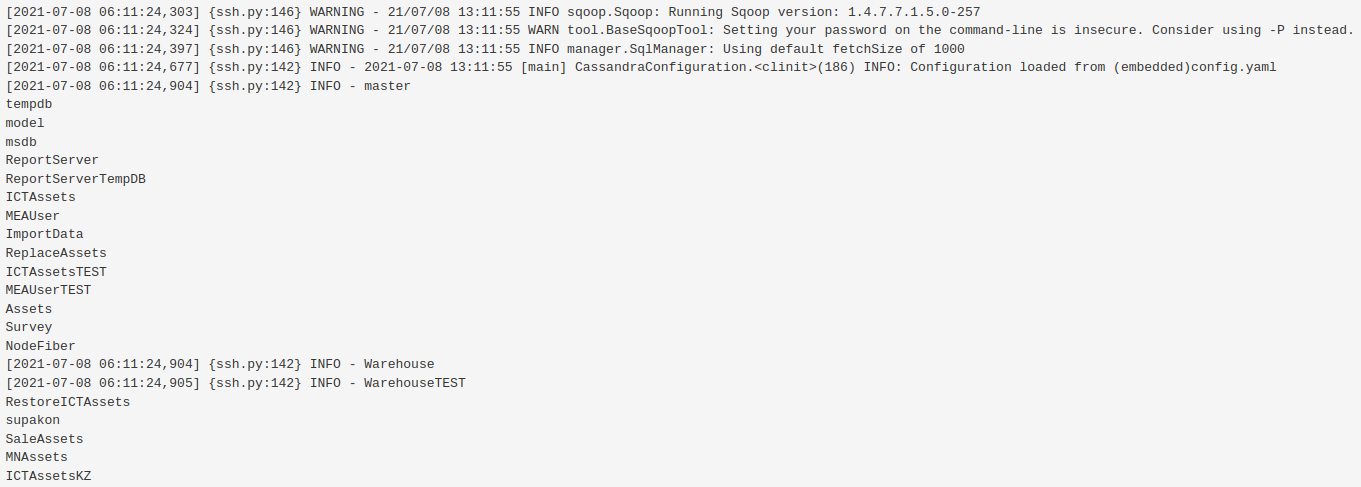1361x487 pixels.
Task: Click the 'NodeFiber' database name
Action: [x=41, y=346]
